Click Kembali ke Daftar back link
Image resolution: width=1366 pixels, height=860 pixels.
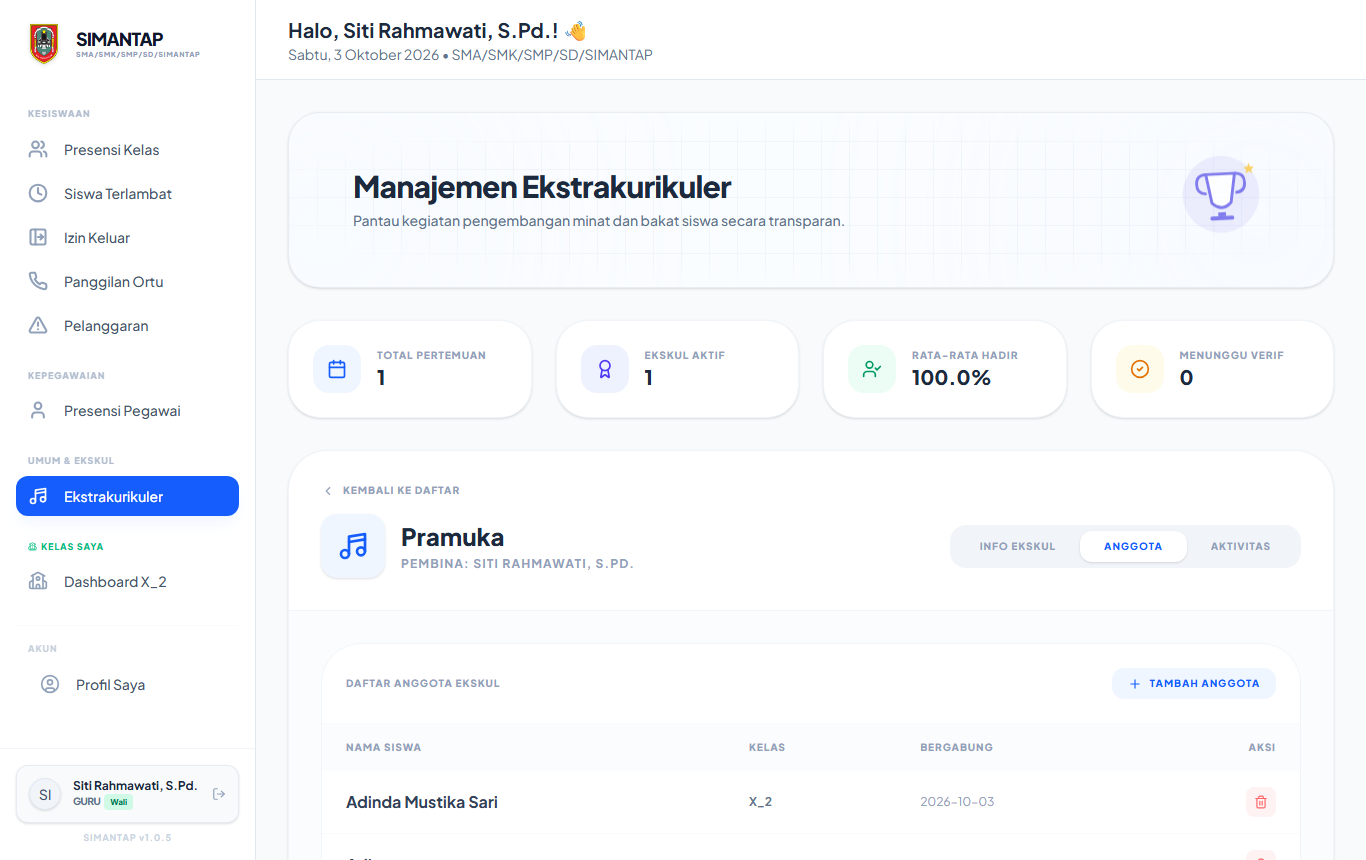(x=392, y=490)
